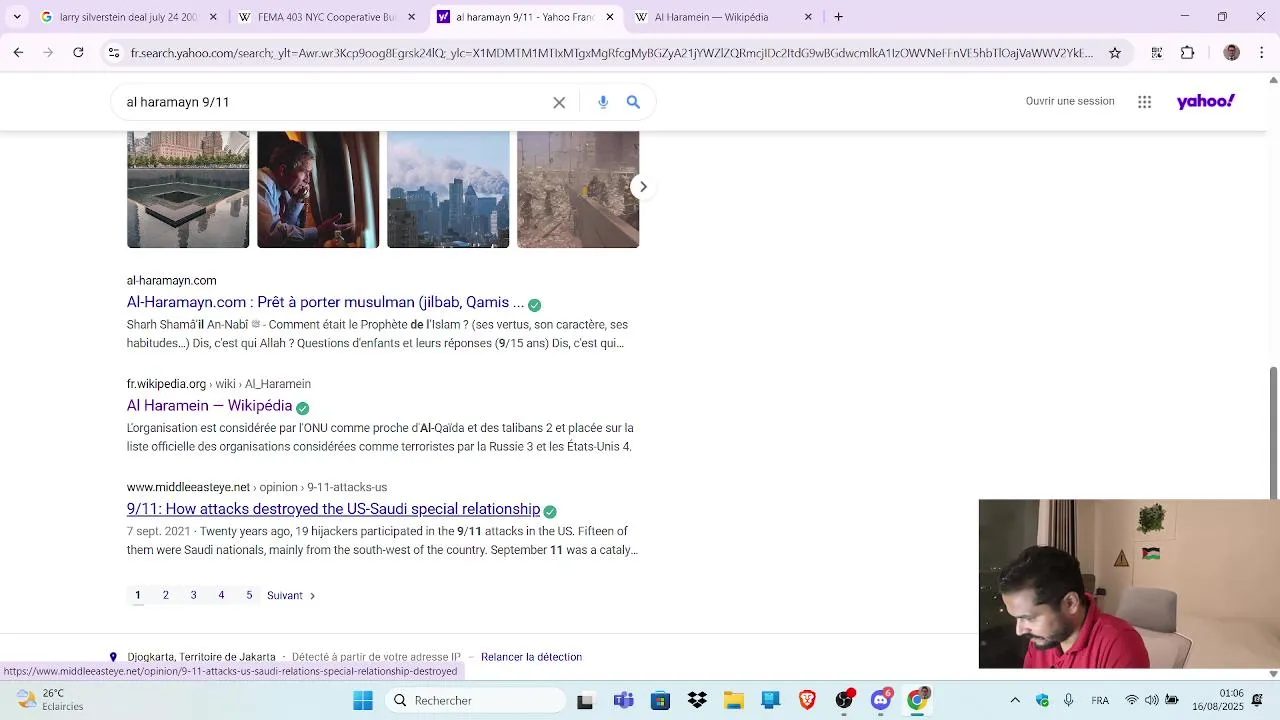Open Al-Haramayn.com Prêt à porter result
1280x720 pixels.
[x=325, y=303]
